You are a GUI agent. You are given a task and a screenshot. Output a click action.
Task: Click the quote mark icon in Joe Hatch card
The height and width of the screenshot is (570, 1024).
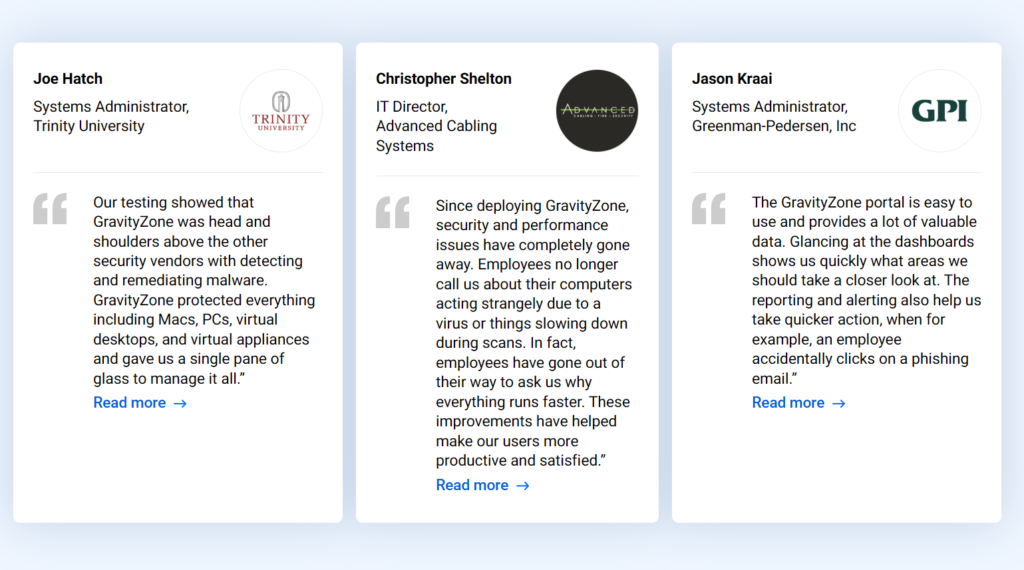(50, 209)
